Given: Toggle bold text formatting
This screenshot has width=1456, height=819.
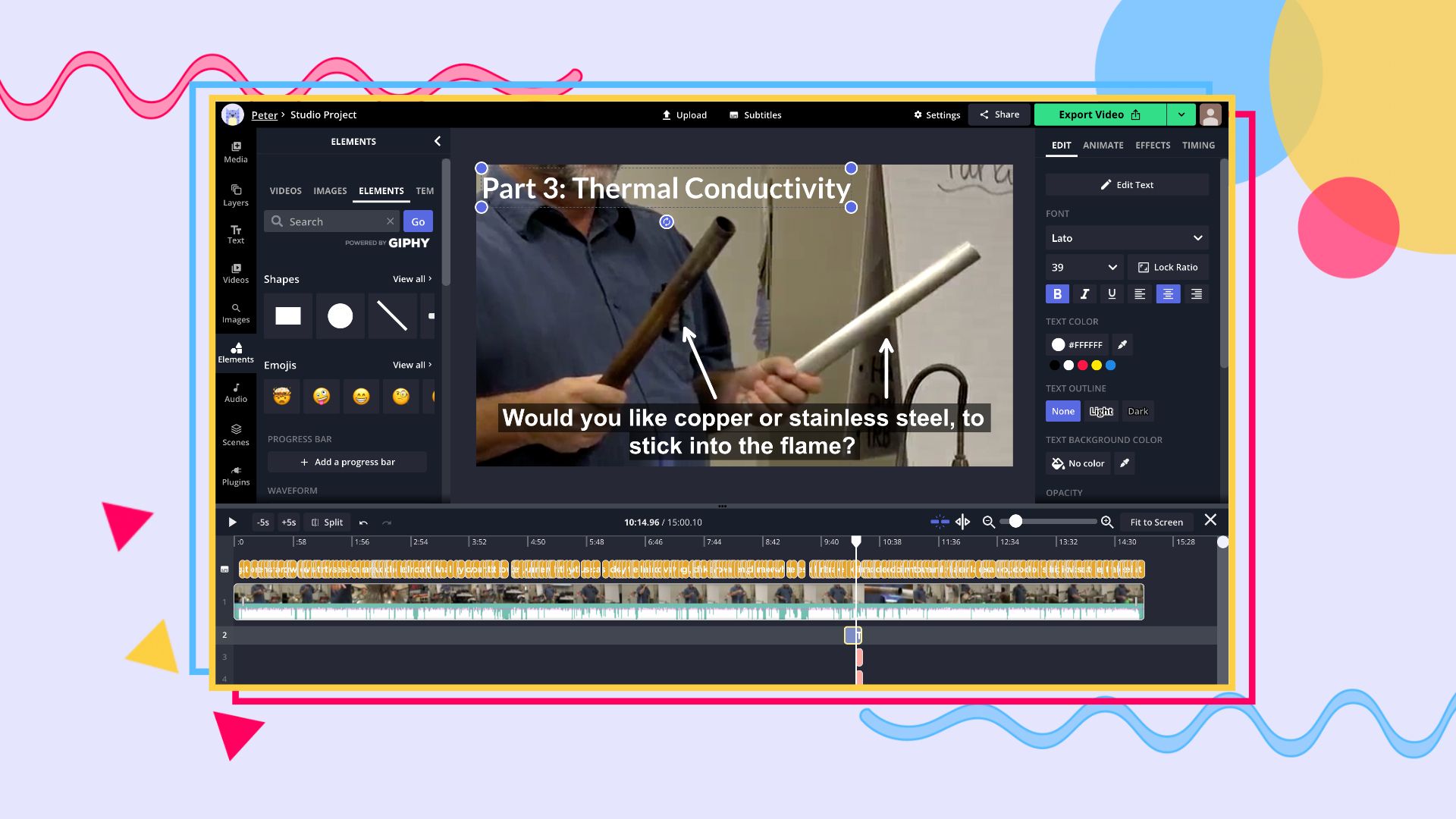Looking at the screenshot, I should (x=1057, y=294).
